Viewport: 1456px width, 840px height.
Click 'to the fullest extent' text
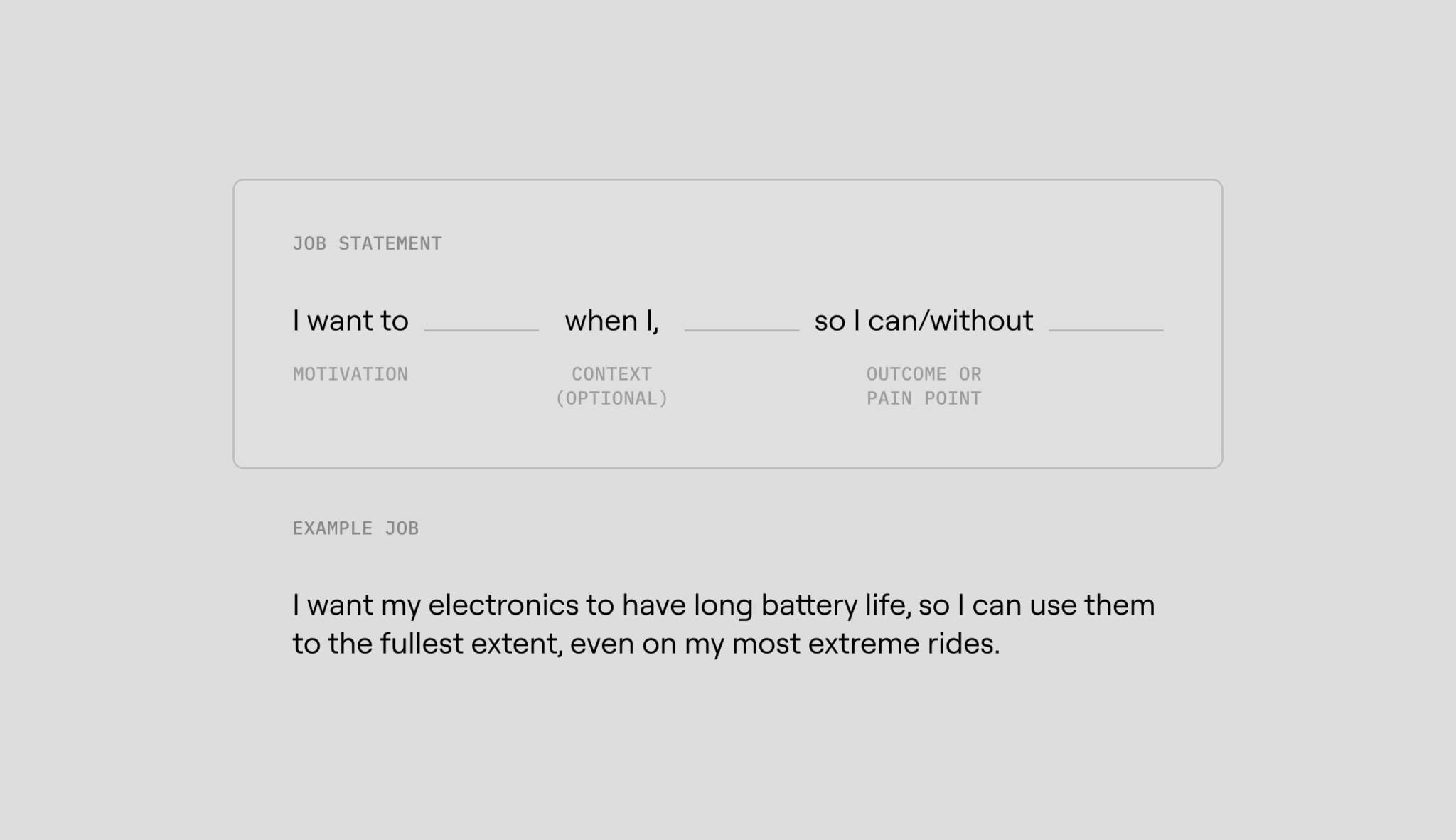pos(427,644)
